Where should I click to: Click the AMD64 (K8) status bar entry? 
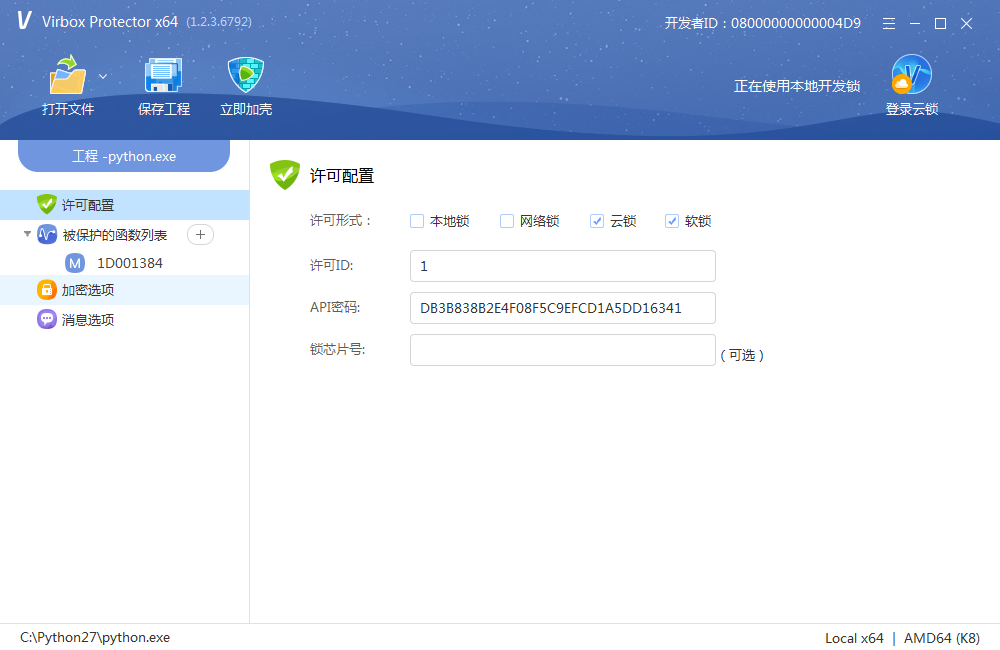click(x=941, y=638)
